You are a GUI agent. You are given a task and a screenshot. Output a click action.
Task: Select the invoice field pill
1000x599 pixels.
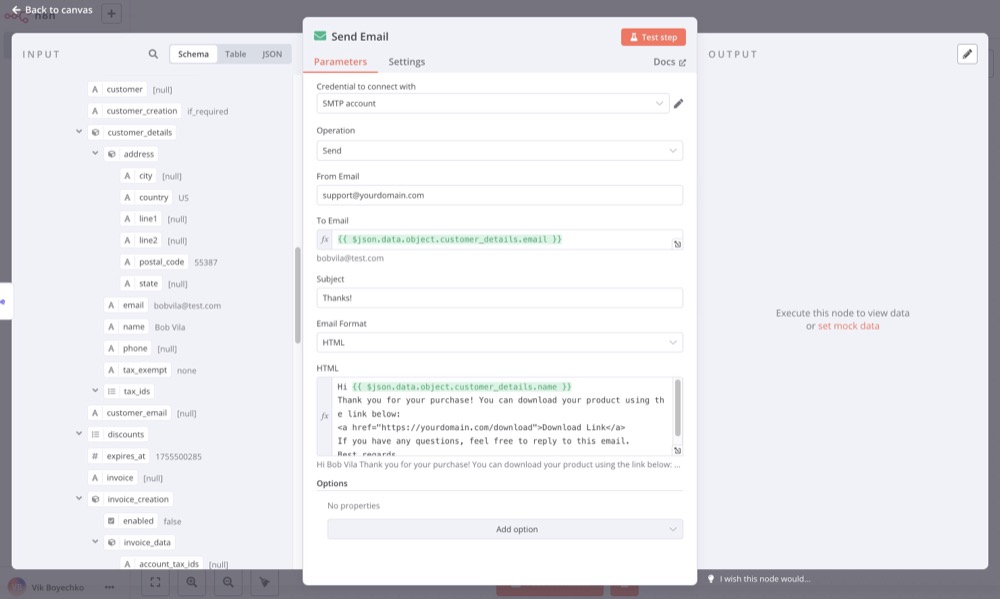tap(112, 478)
